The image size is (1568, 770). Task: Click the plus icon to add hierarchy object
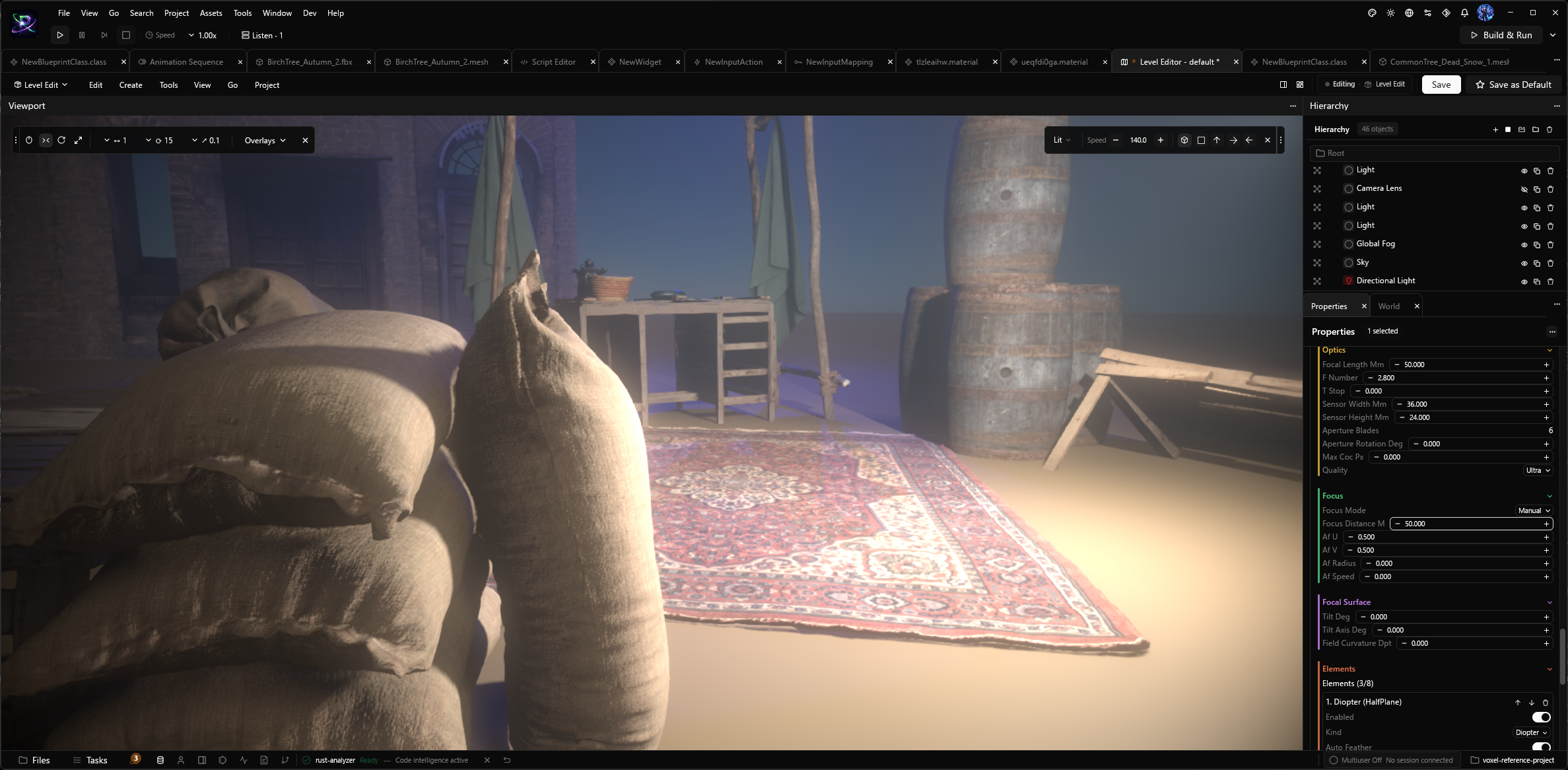1495,129
